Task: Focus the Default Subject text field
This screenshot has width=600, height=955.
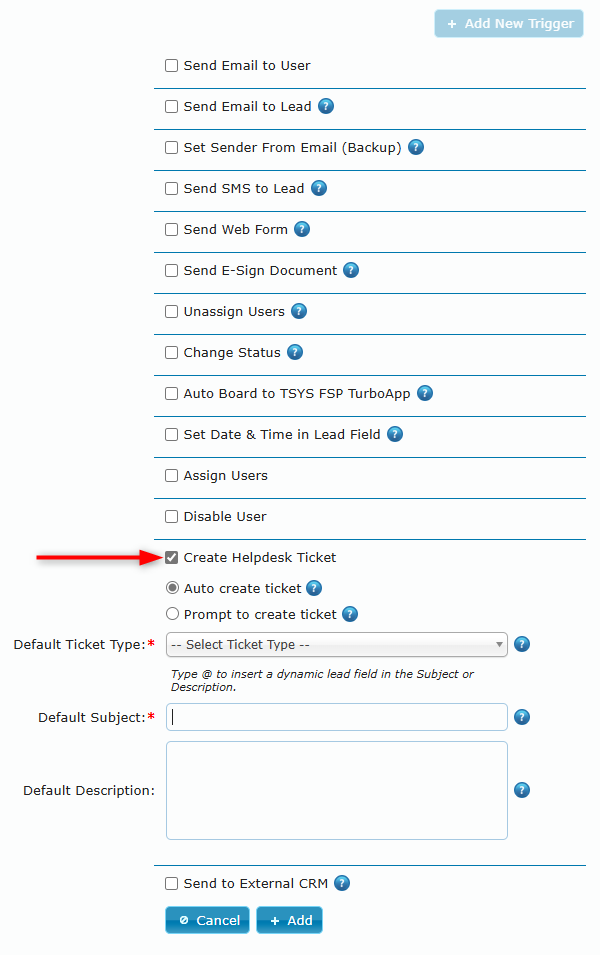Action: pyautogui.click(x=337, y=717)
